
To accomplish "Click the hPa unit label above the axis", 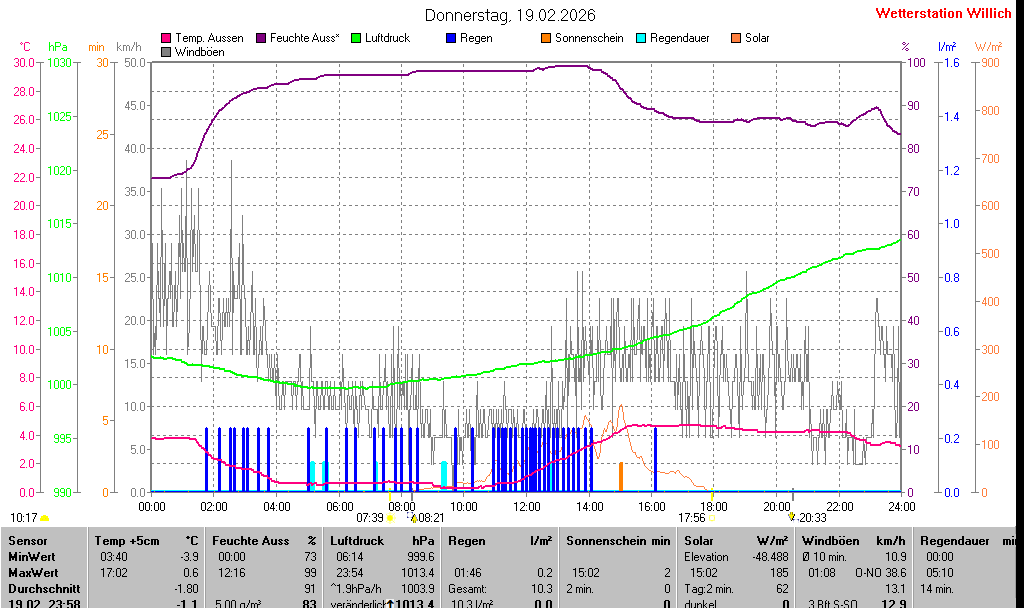I will 58,47.
